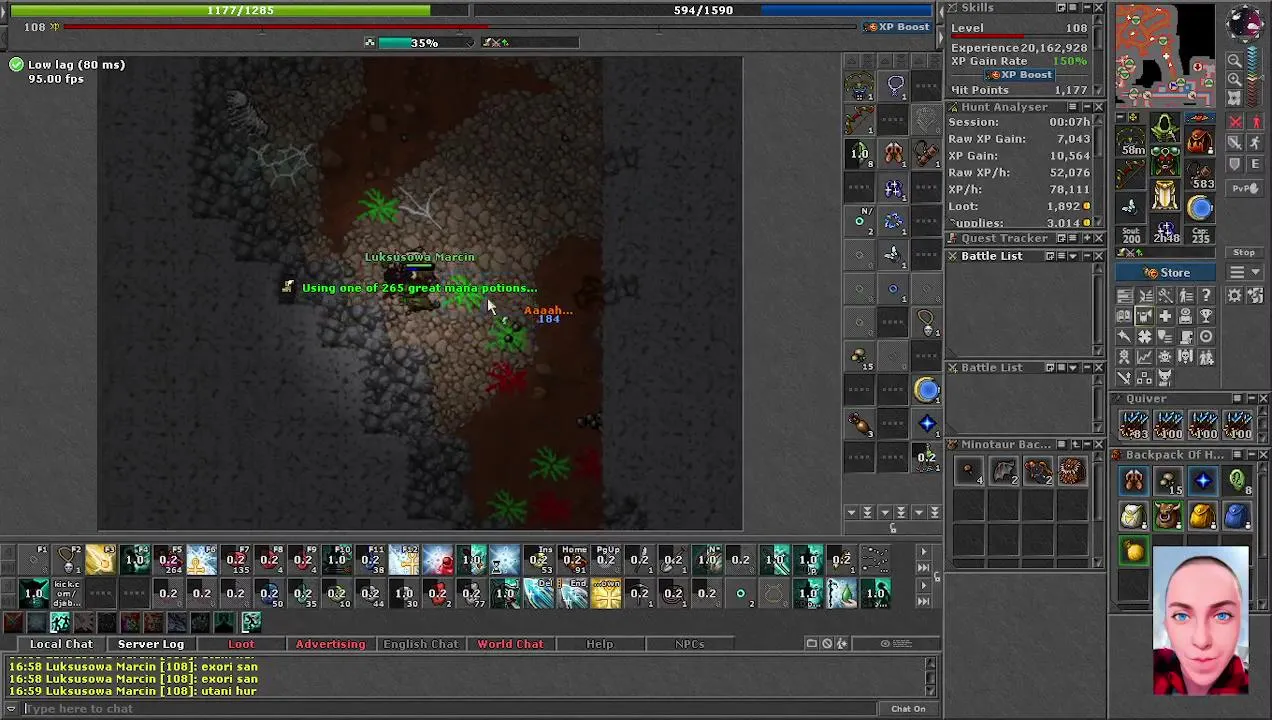Click the 35% progress bar
1272x720 pixels.
pyautogui.click(x=424, y=43)
